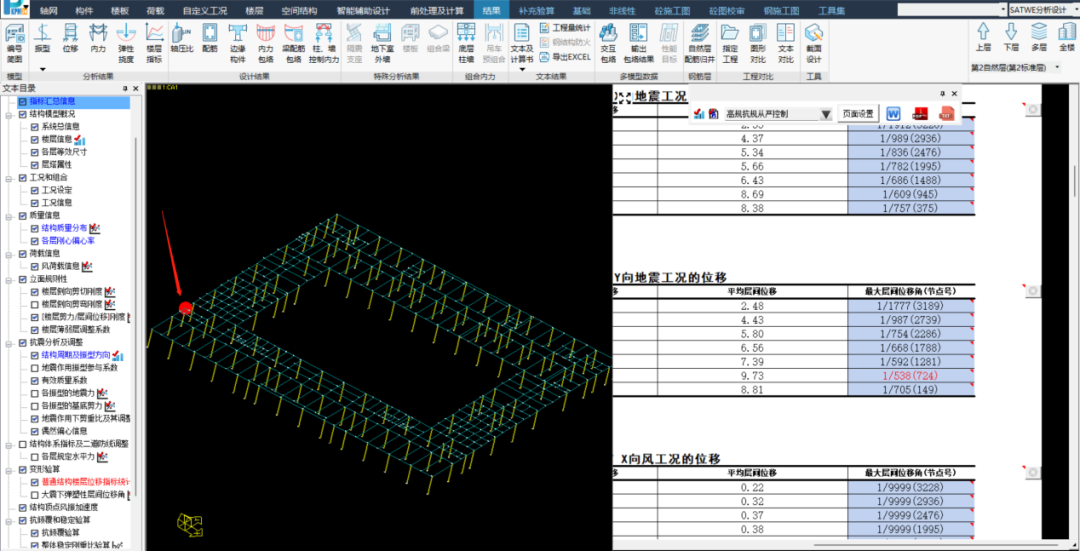This screenshot has height=551, width=1080.
Task: Toggle 层塔属性 checkbox
Action: point(35,165)
